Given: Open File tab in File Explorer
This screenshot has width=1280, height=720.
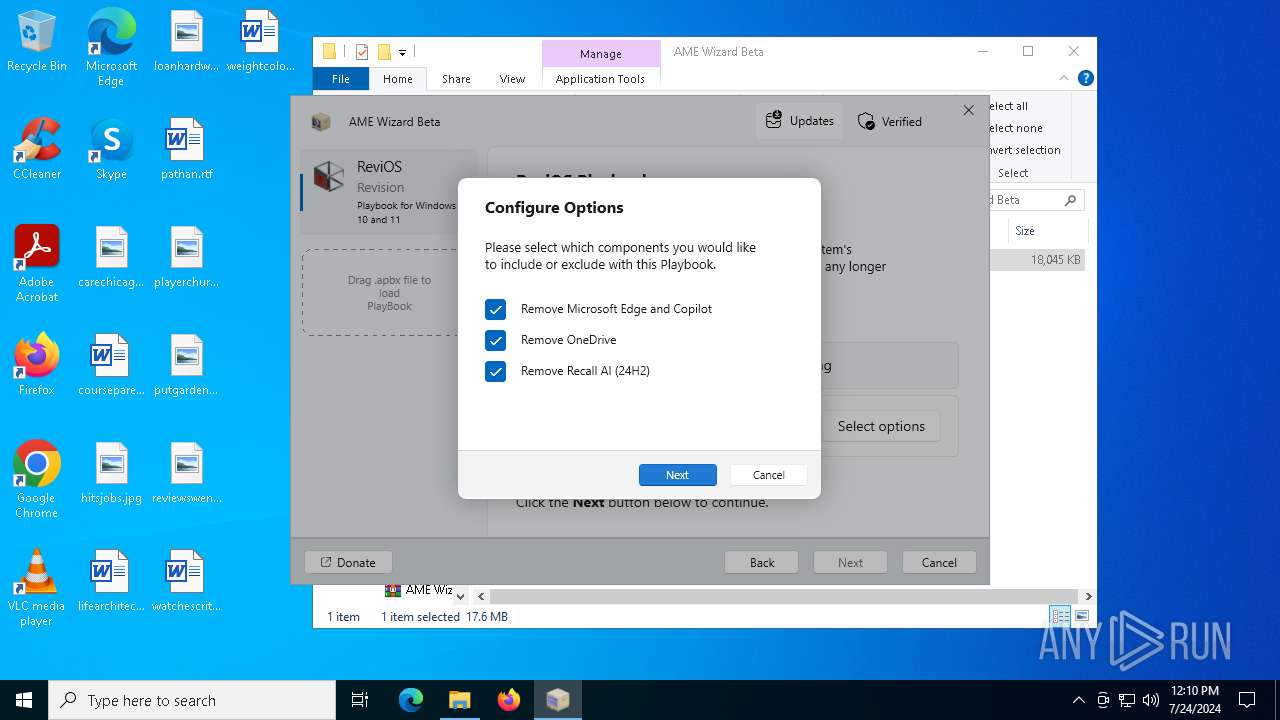Looking at the screenshot, I should pyautogui.click(x=341, y=79).
